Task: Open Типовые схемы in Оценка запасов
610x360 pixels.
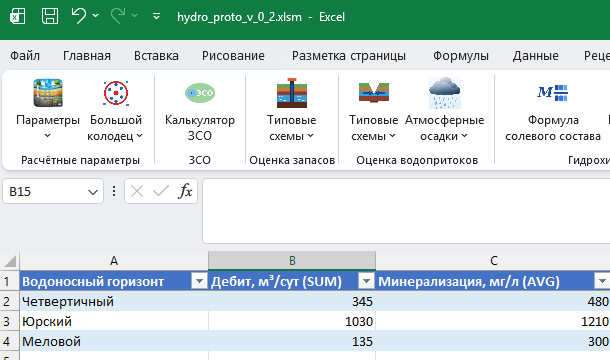Action: 291,110
